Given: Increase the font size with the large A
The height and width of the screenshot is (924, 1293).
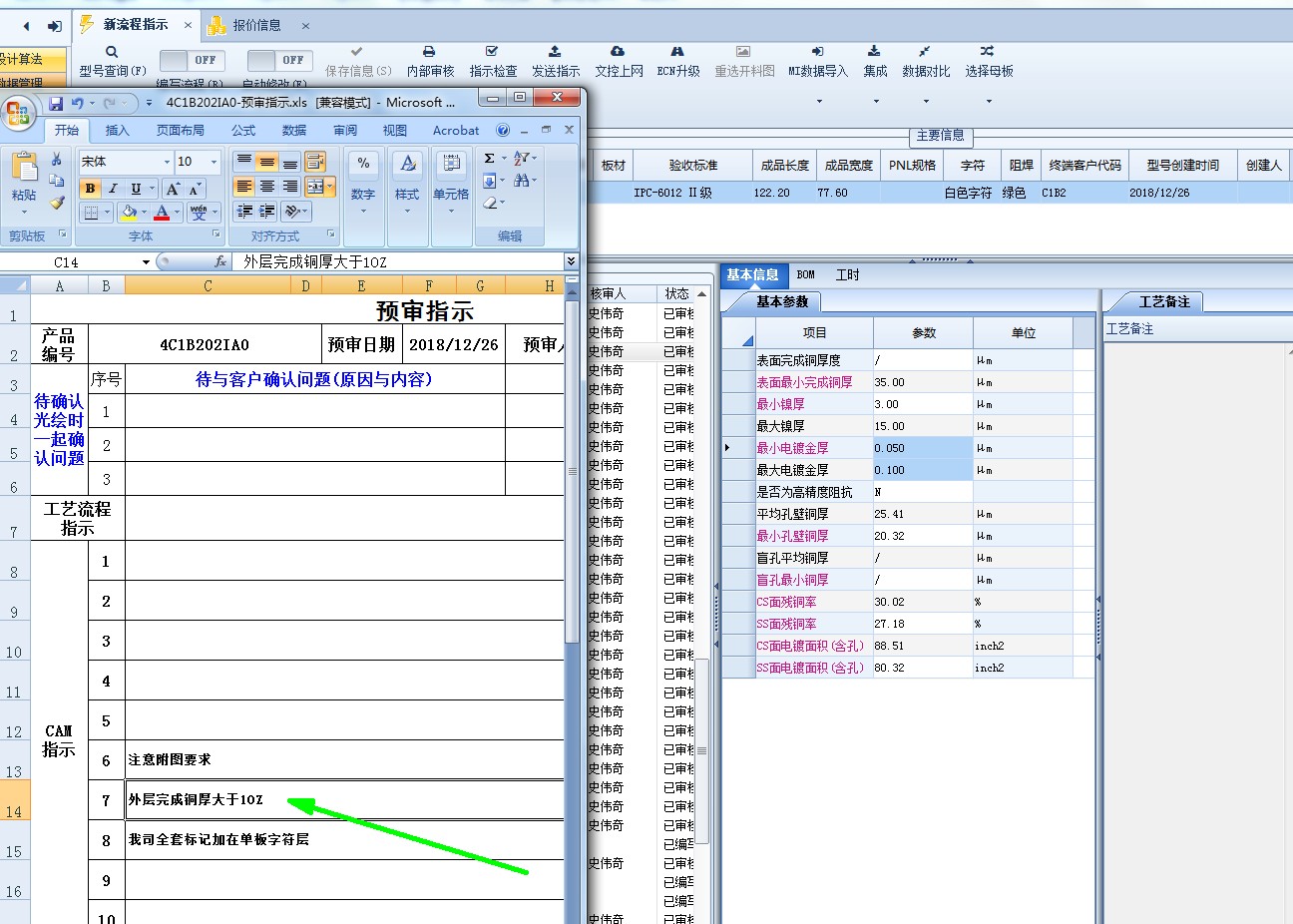Looking at the screenshot, I should (x=173, y=189).
